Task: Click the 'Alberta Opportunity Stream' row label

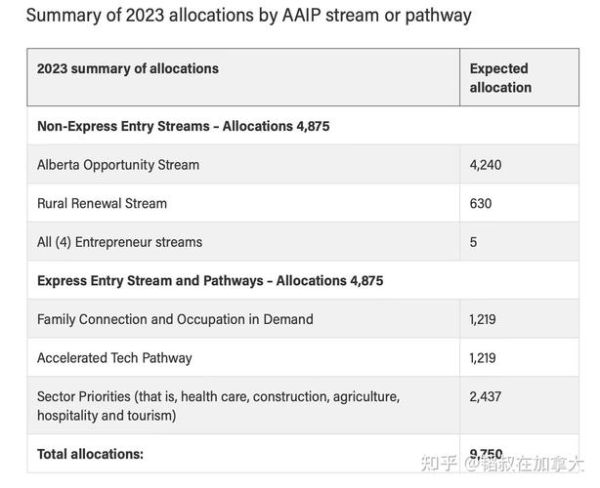Action: coord(118,165)
